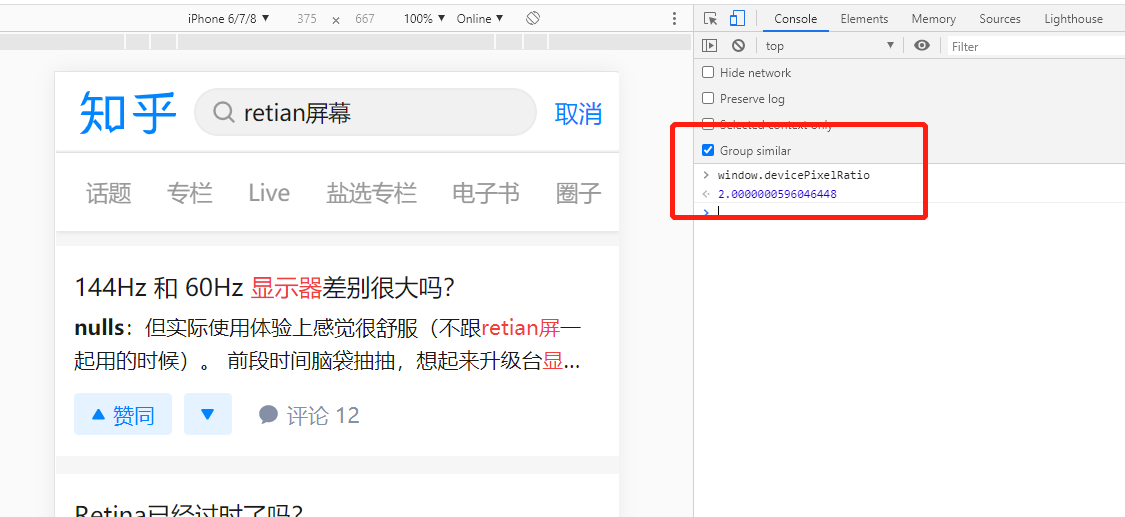This screenshot has width=1125, height=517.
Task: Click the 取消 cancel link
Action: [x=578, y=113]
